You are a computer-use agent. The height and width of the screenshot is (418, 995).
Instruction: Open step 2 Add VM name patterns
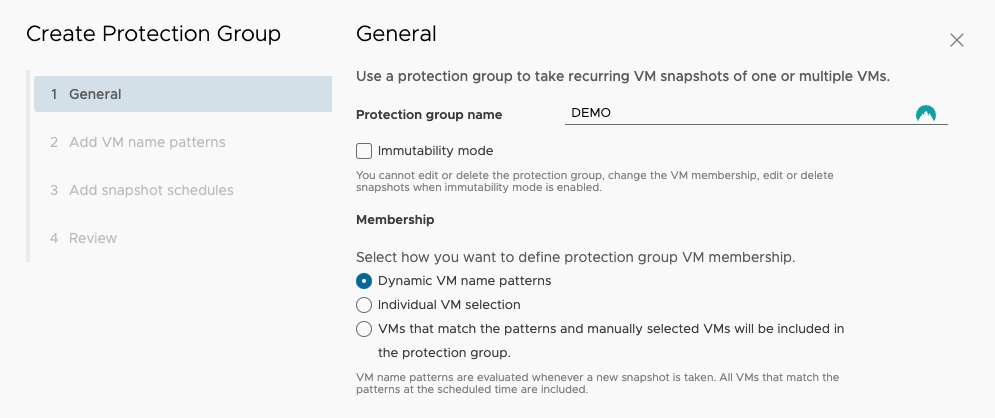pyautogui.click(x=183, y=142)
